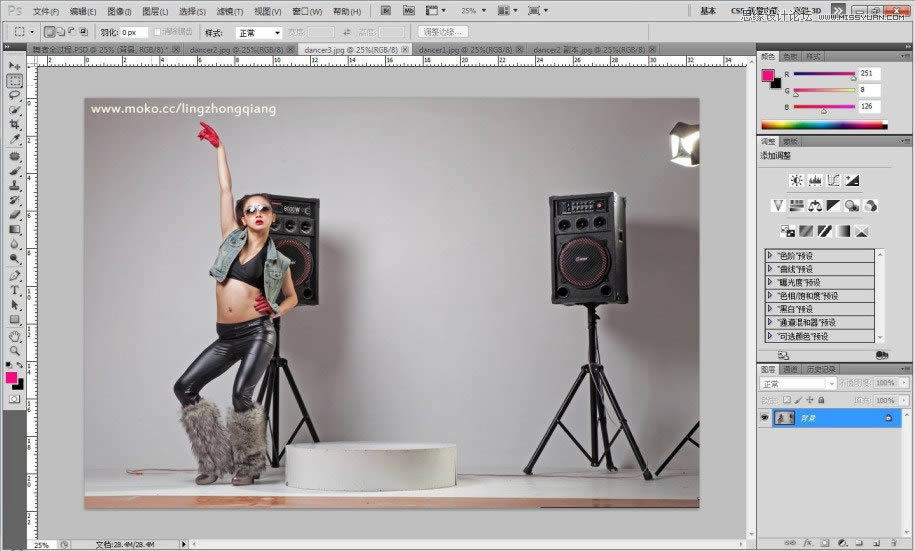Click the 基本 workspace button
This screenshot has width=915, height=551.
708,11
